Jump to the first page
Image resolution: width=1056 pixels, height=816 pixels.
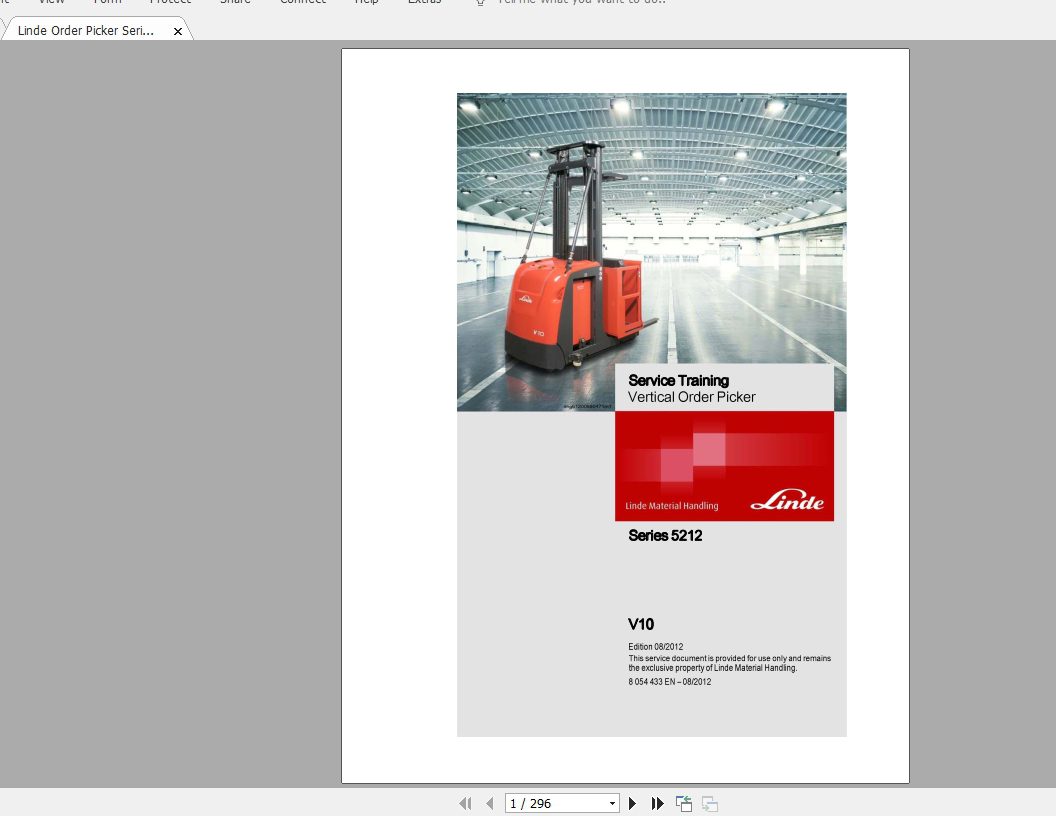[465, 803]
